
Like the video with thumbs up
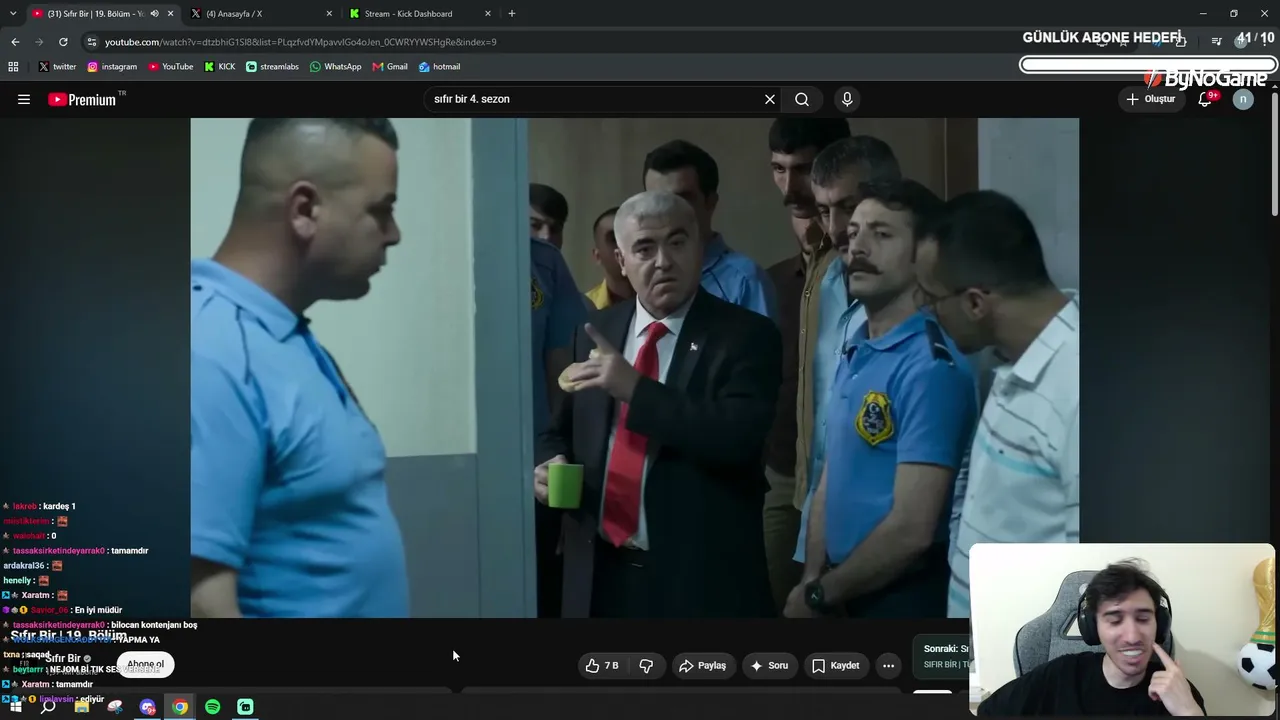tap(601, 665)
